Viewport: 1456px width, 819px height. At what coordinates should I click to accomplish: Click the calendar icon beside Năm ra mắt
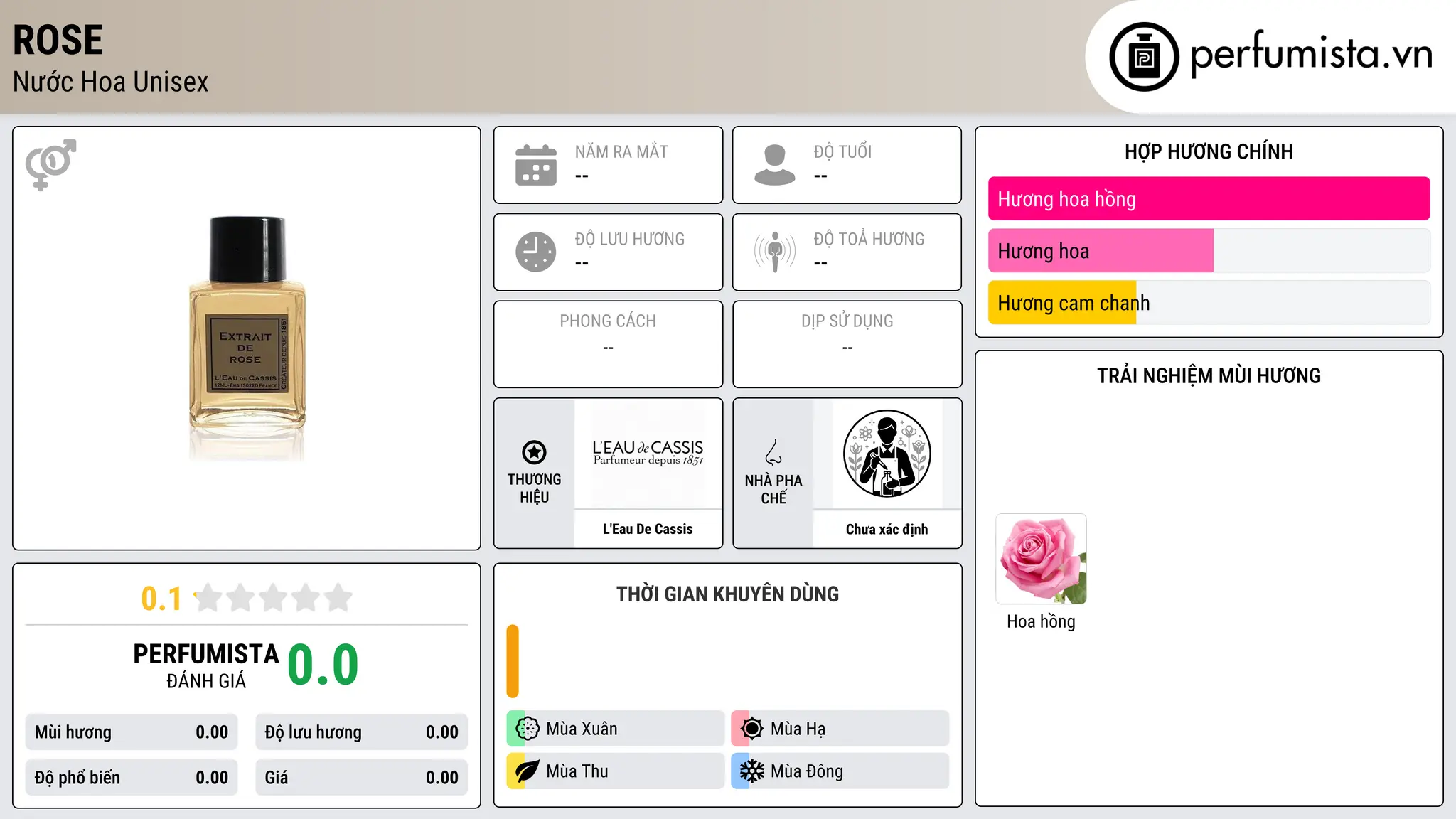pos(536,165)
